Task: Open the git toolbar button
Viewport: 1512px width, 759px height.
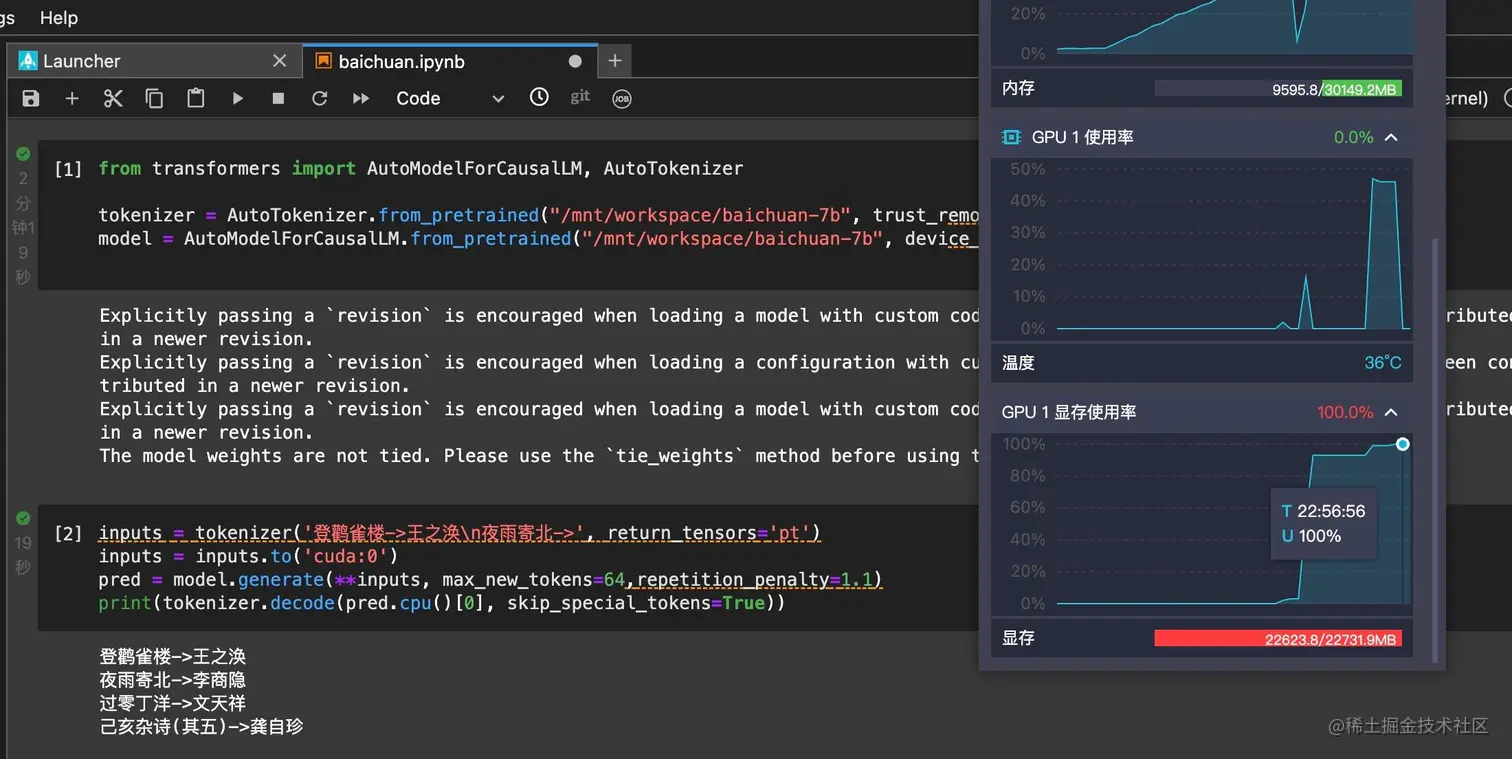Action: [x=580, y=97]
